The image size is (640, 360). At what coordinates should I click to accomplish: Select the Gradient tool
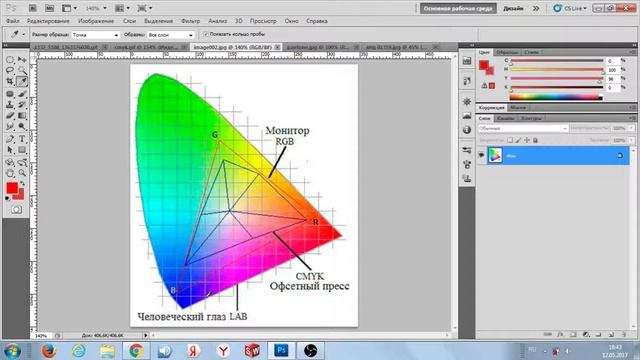coord(22,116)
